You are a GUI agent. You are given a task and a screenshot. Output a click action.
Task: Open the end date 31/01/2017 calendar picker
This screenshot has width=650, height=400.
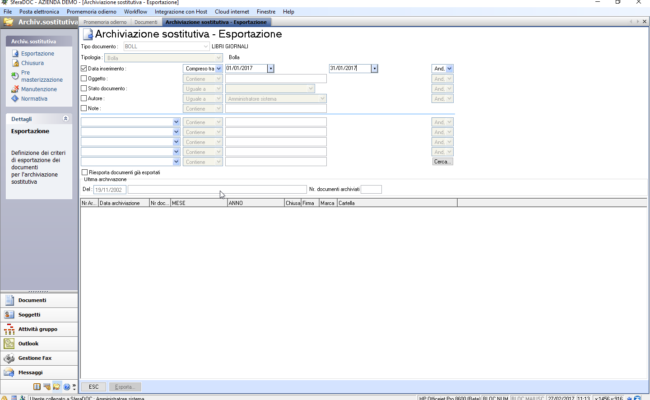point(374,68)
